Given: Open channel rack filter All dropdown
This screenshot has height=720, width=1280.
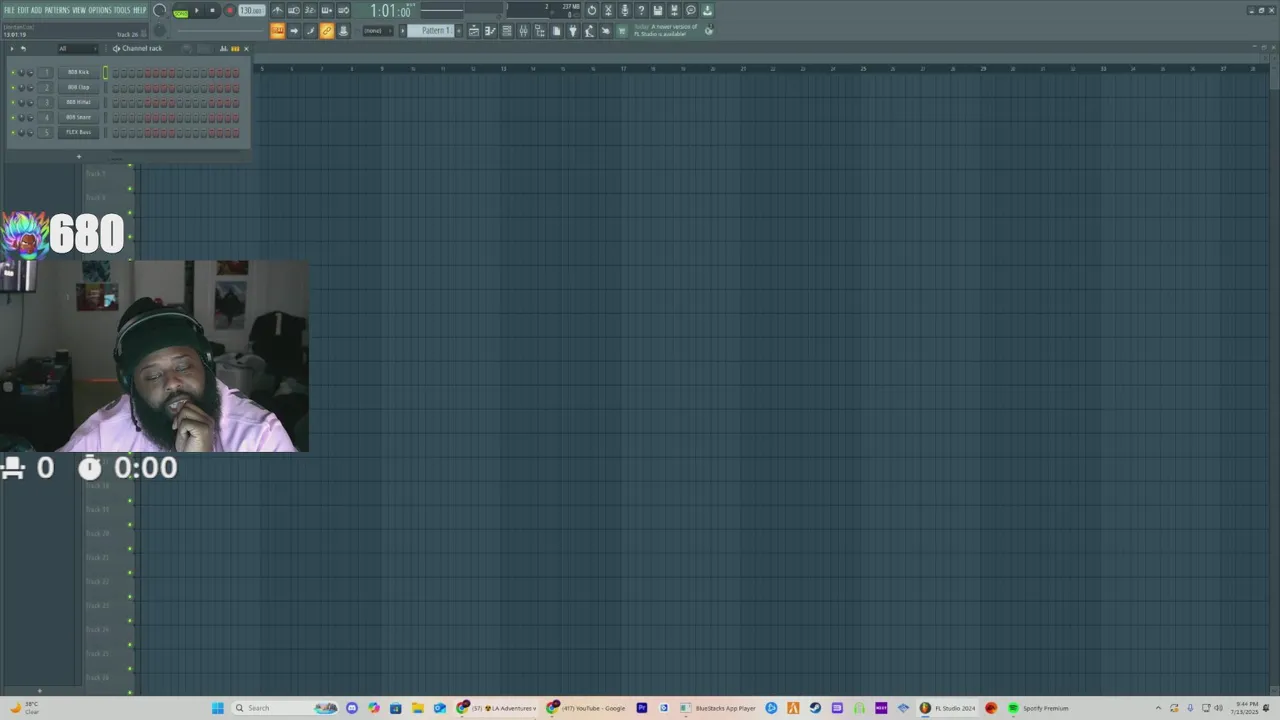Looking at the screenshot, I should [78, 49].
